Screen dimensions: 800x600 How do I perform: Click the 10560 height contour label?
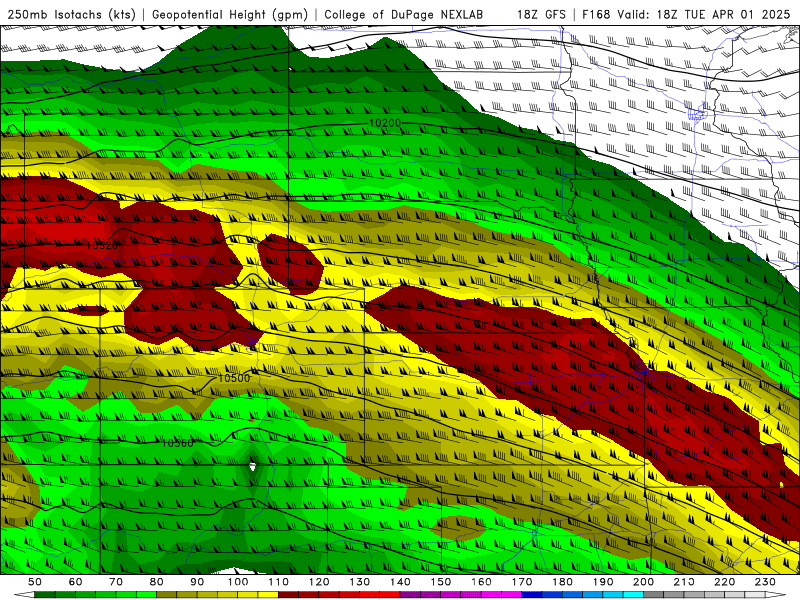(x=178, y=443)
